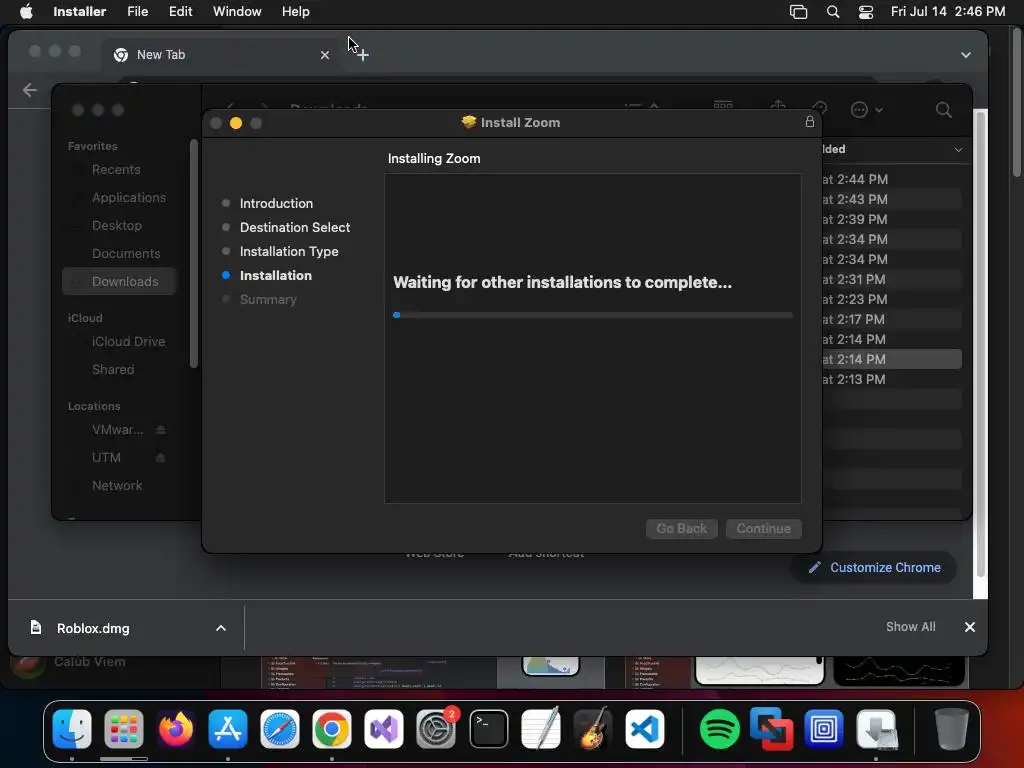Open the Installer menu
This screenshot has height=768, width=1024.
pyautogui.click(x=79, y=12)
